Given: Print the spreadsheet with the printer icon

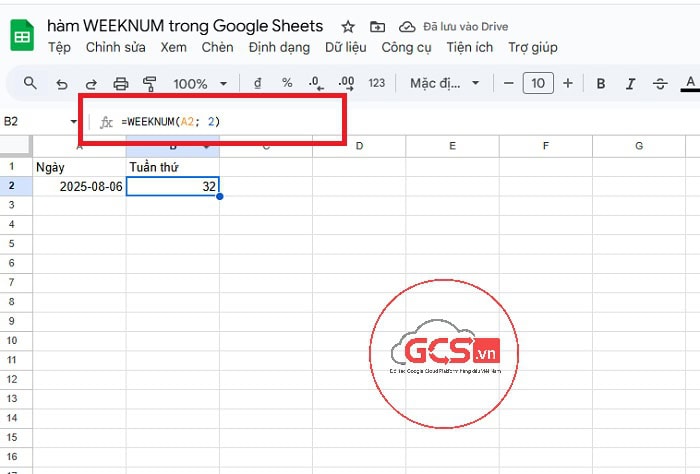Looking at the screenshot, I should [121, 84].
